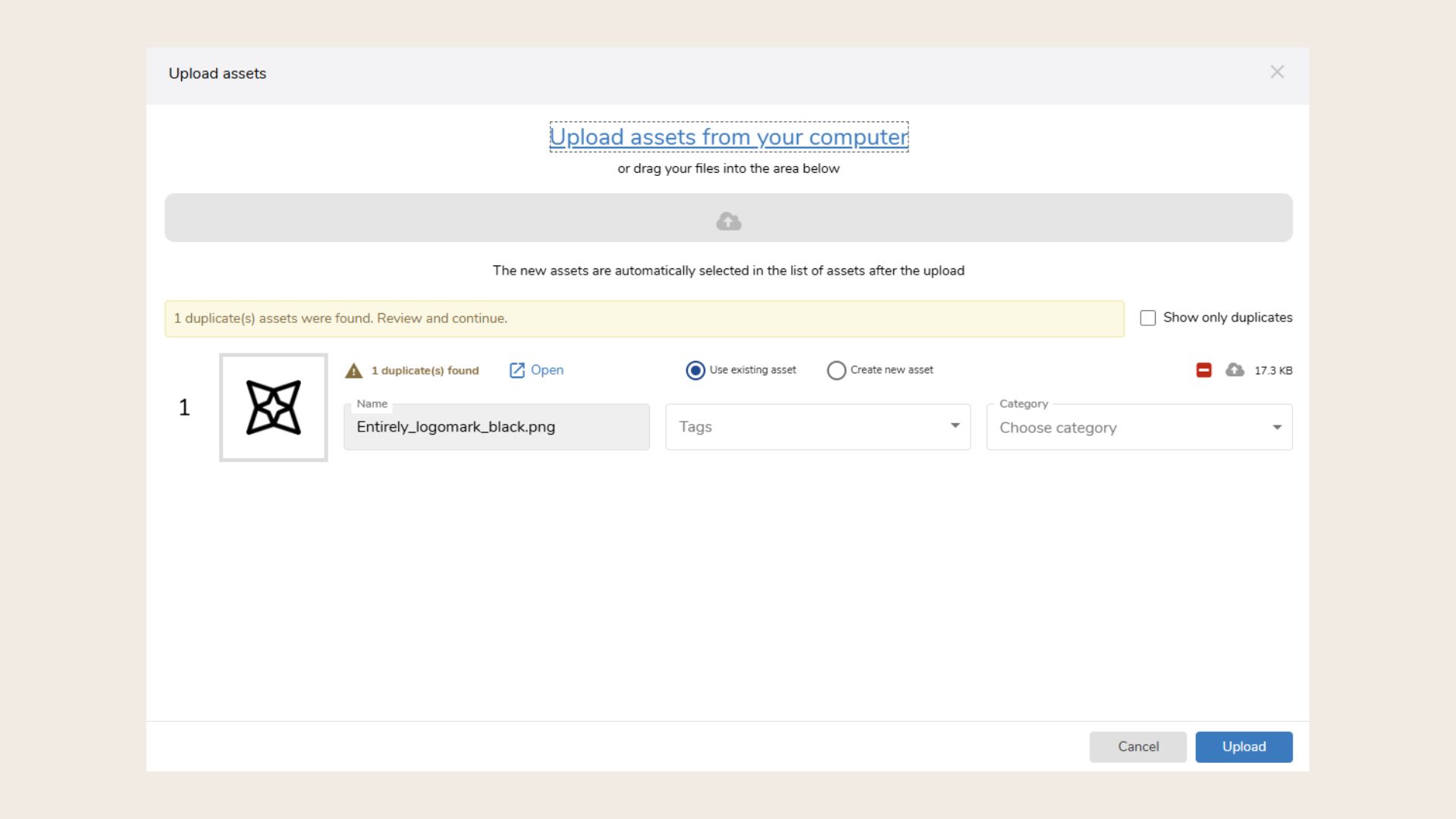Click the 17.3 KB file size label
The height and width of the screenshot is (819, 1456).
coord(1273,370)
